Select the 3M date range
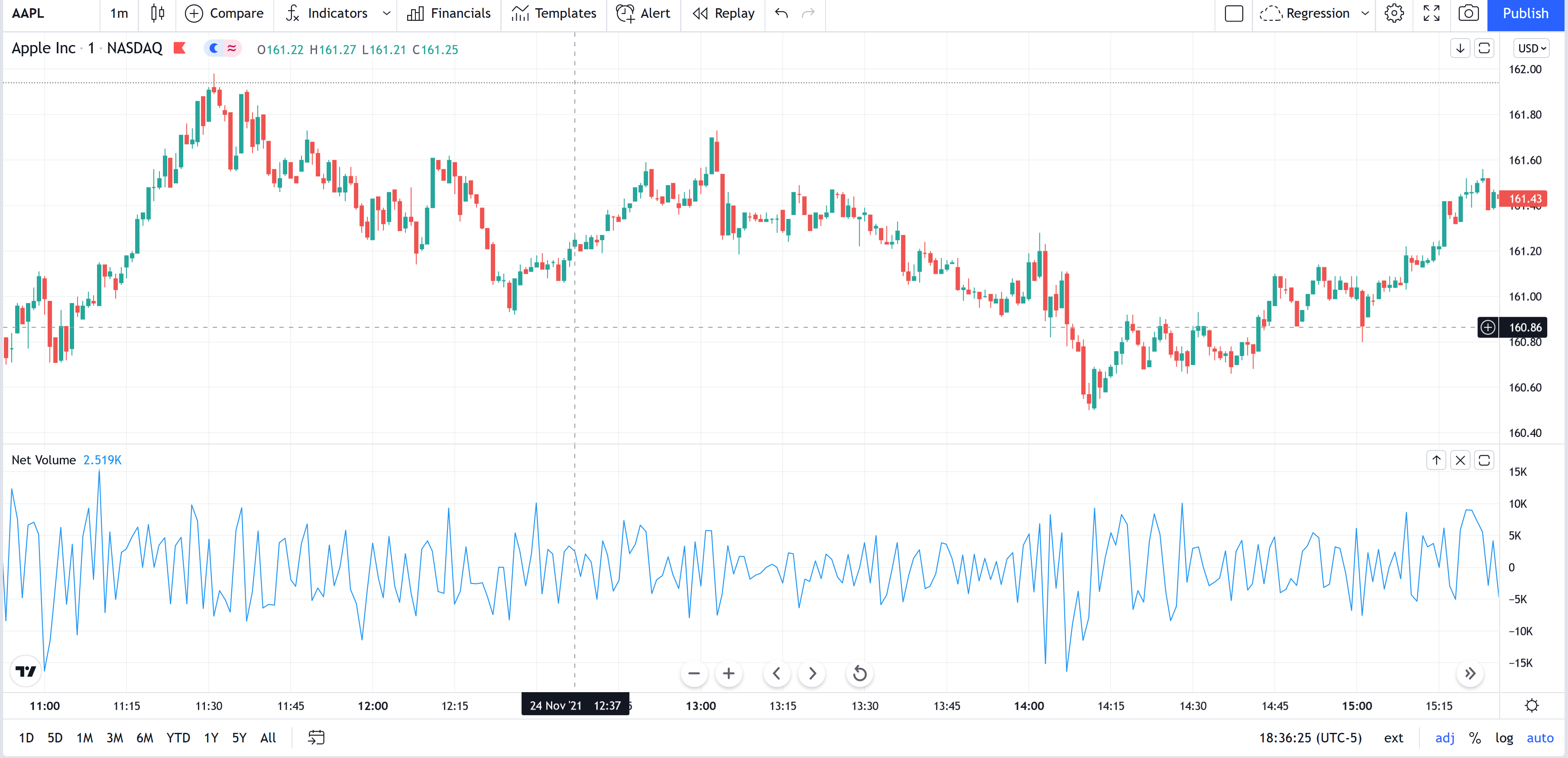Screen dimensions: 1568x758 [x=114, y=738]
